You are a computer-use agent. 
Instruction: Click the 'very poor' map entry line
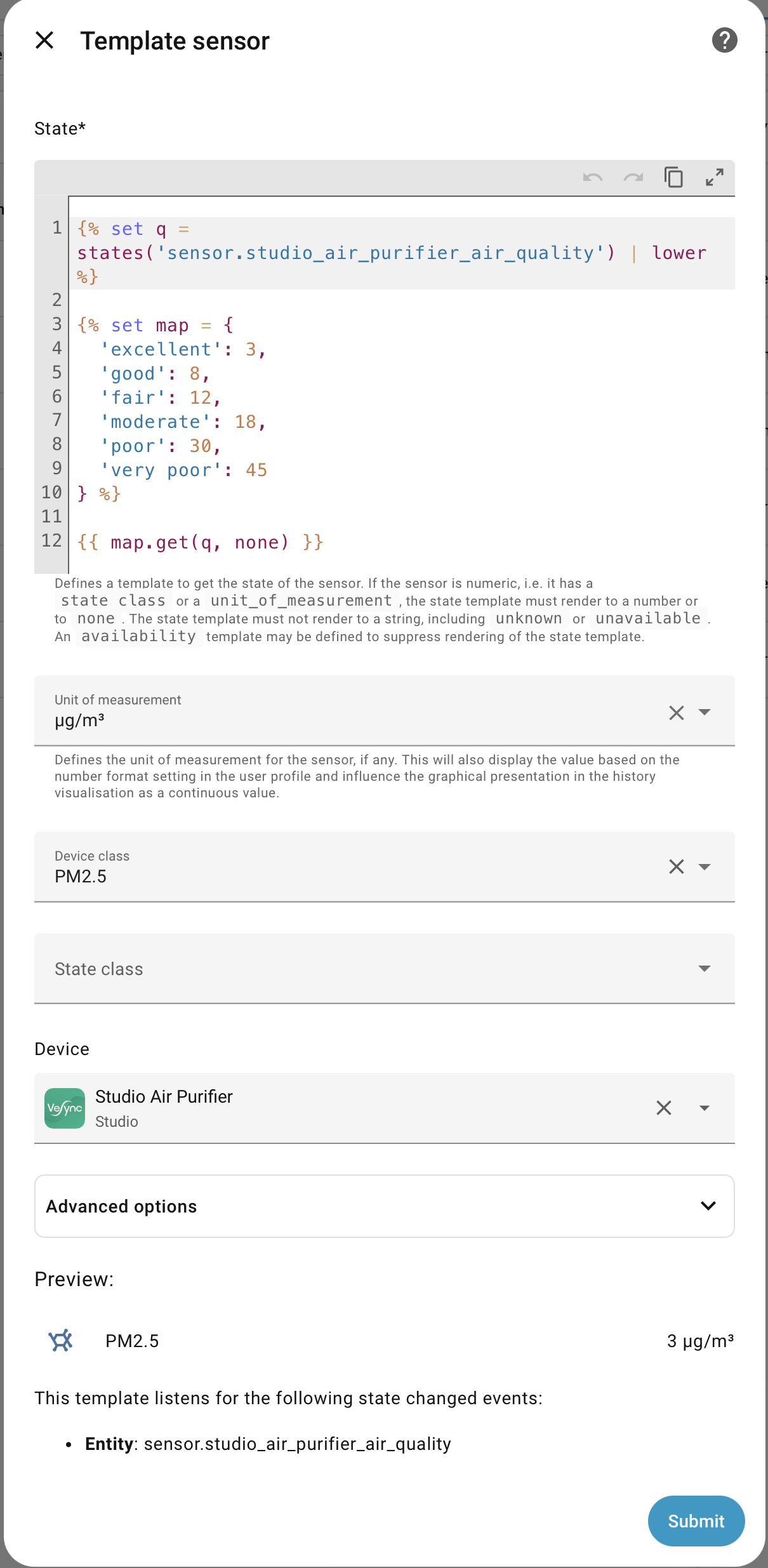[184, 470]
